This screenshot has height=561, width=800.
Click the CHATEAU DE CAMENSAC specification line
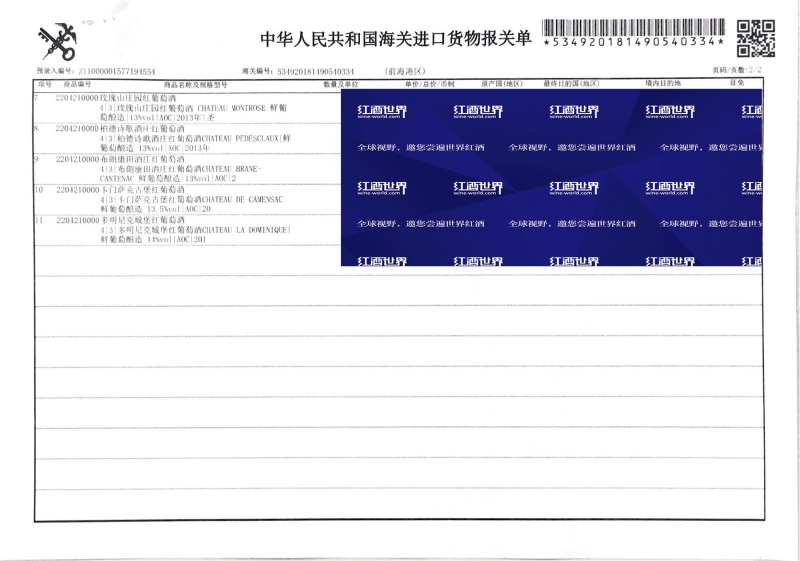coord(191,199)
